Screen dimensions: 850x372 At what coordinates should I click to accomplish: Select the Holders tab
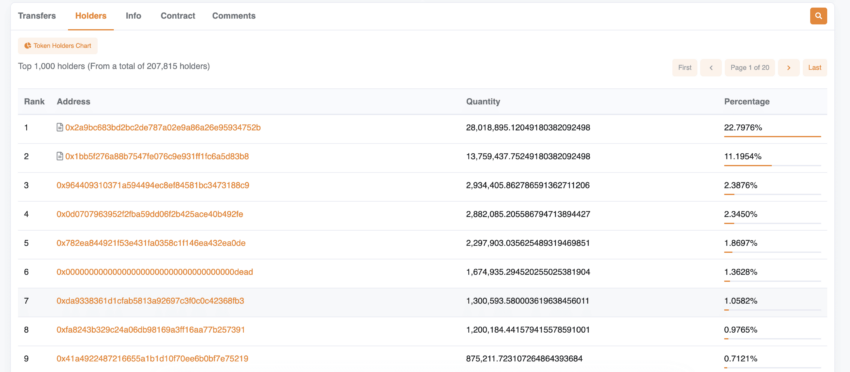pos(91,16)
